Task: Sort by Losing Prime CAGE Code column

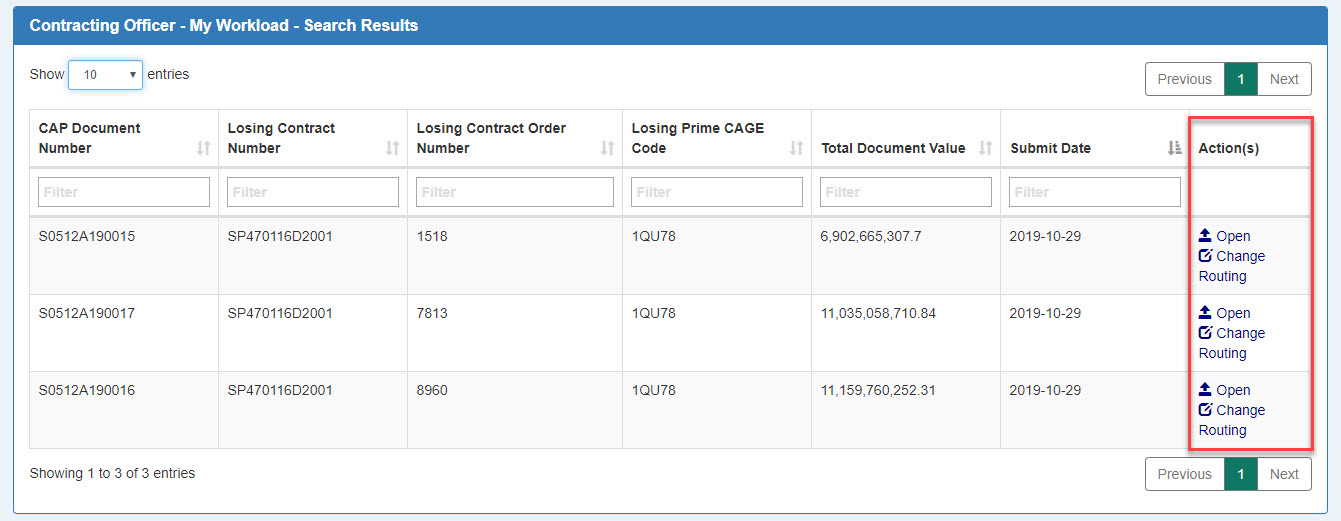Action: (x=796, y=148)
